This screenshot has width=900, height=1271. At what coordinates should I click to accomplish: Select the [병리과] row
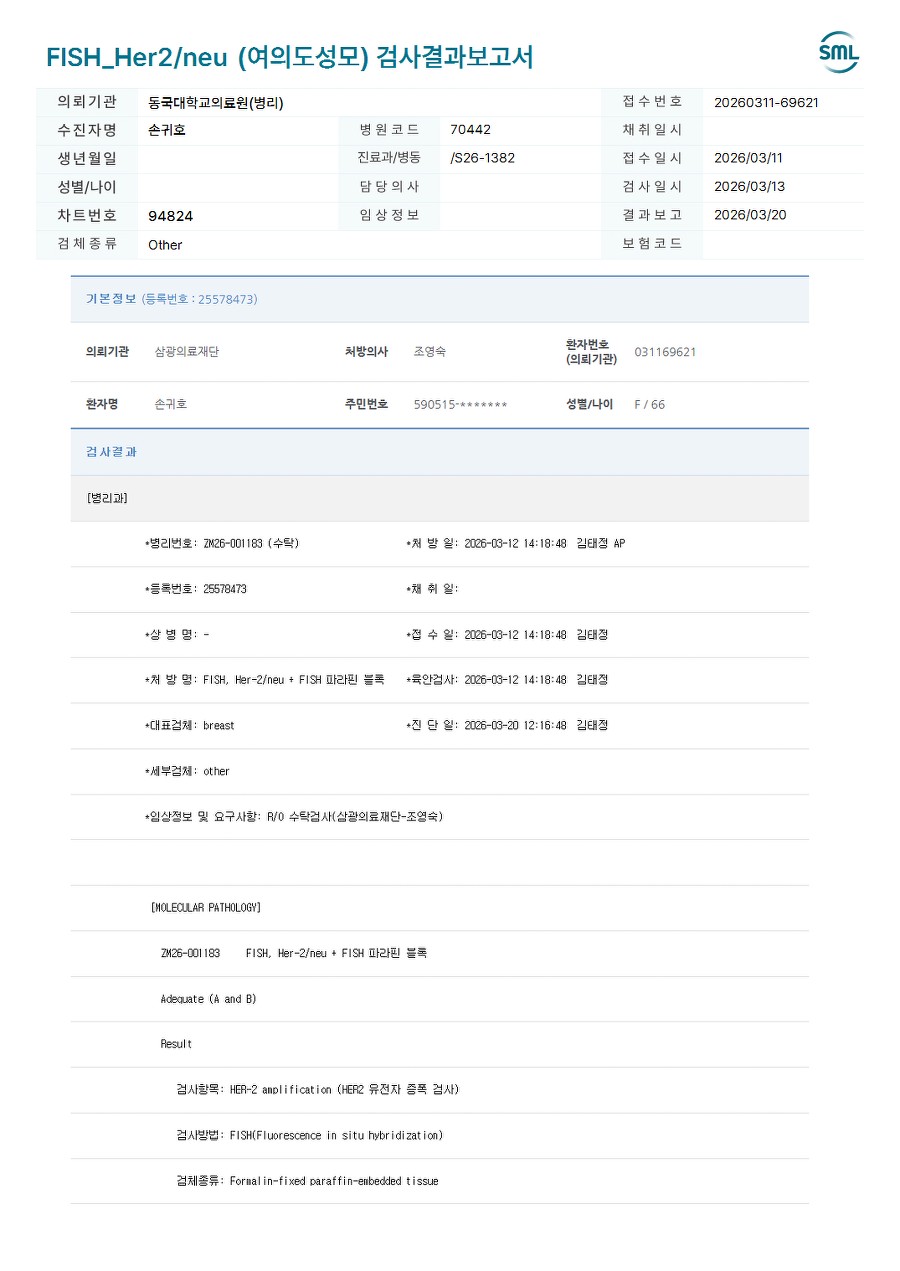click(x=440, y=498)
